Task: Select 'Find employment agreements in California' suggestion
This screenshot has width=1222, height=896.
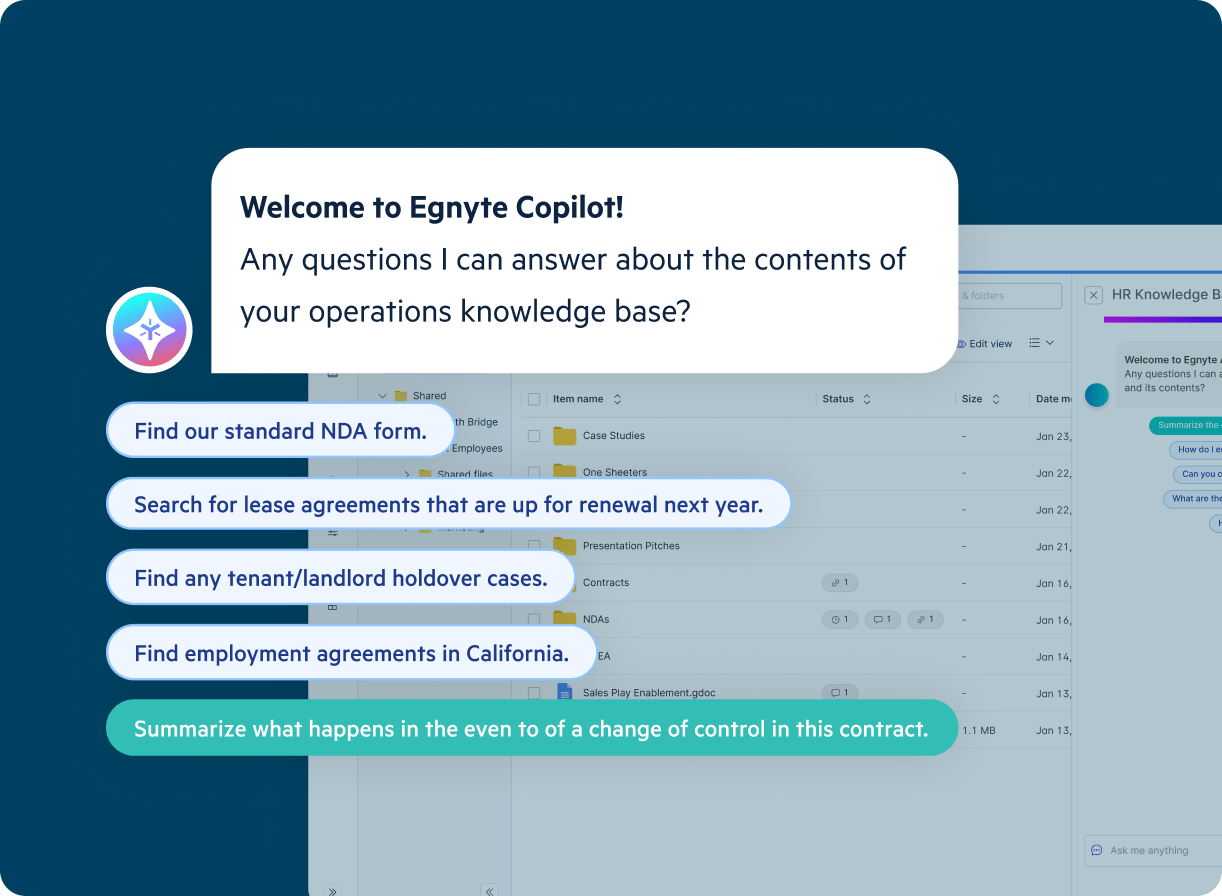Action: tap(351, 653)
